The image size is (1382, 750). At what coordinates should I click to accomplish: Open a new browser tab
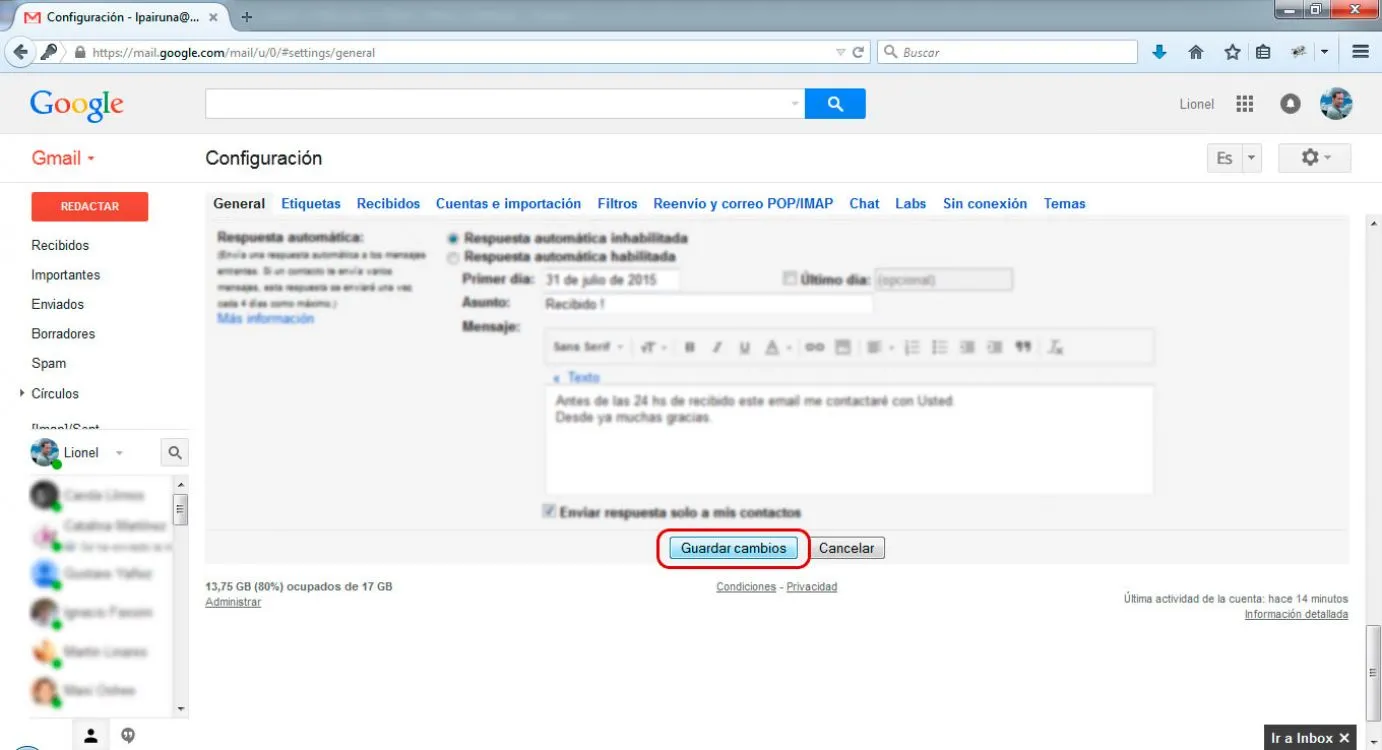point(247,17)
